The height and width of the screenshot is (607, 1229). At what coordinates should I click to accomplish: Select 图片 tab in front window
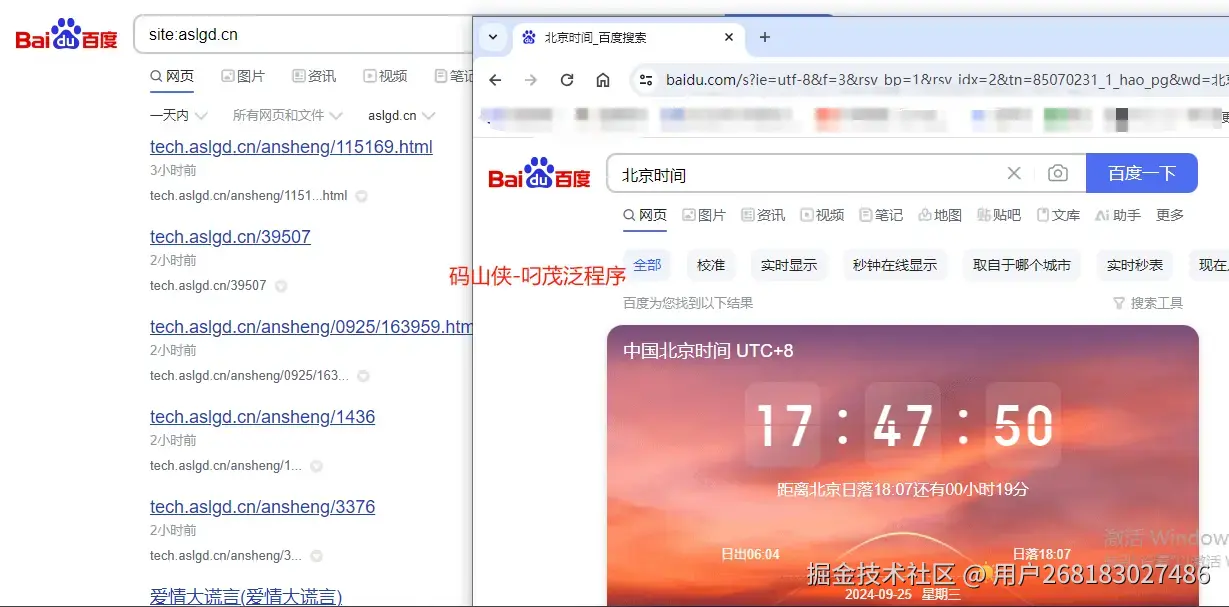click(704, 215)
